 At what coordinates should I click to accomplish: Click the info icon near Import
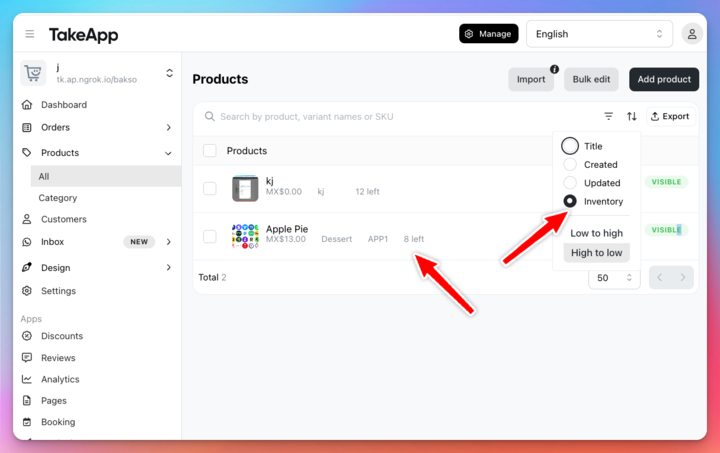[555, 69]
